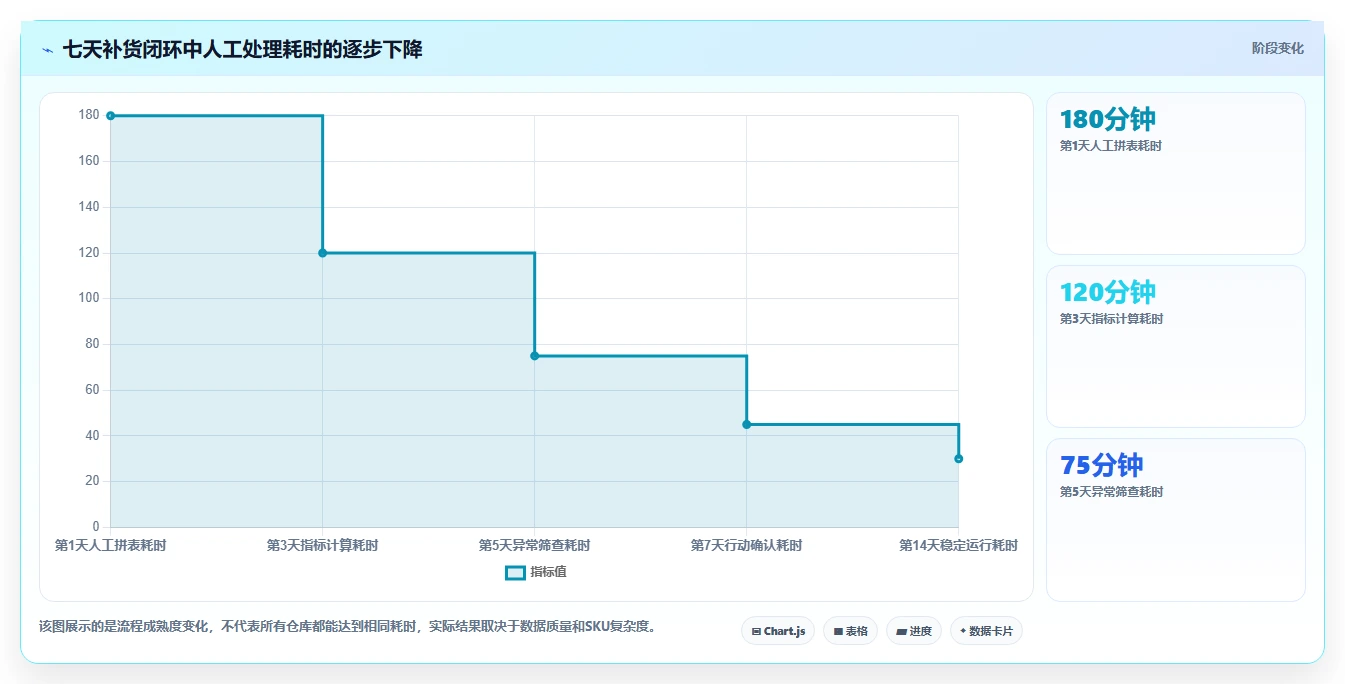Select the Chart.js tag button

[x=778, y=631]
